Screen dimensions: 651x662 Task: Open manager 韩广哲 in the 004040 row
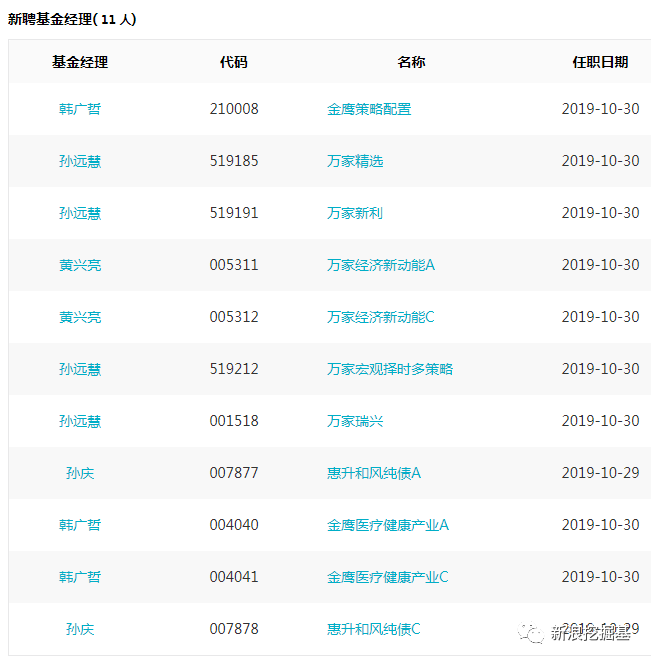coord(80,525)
